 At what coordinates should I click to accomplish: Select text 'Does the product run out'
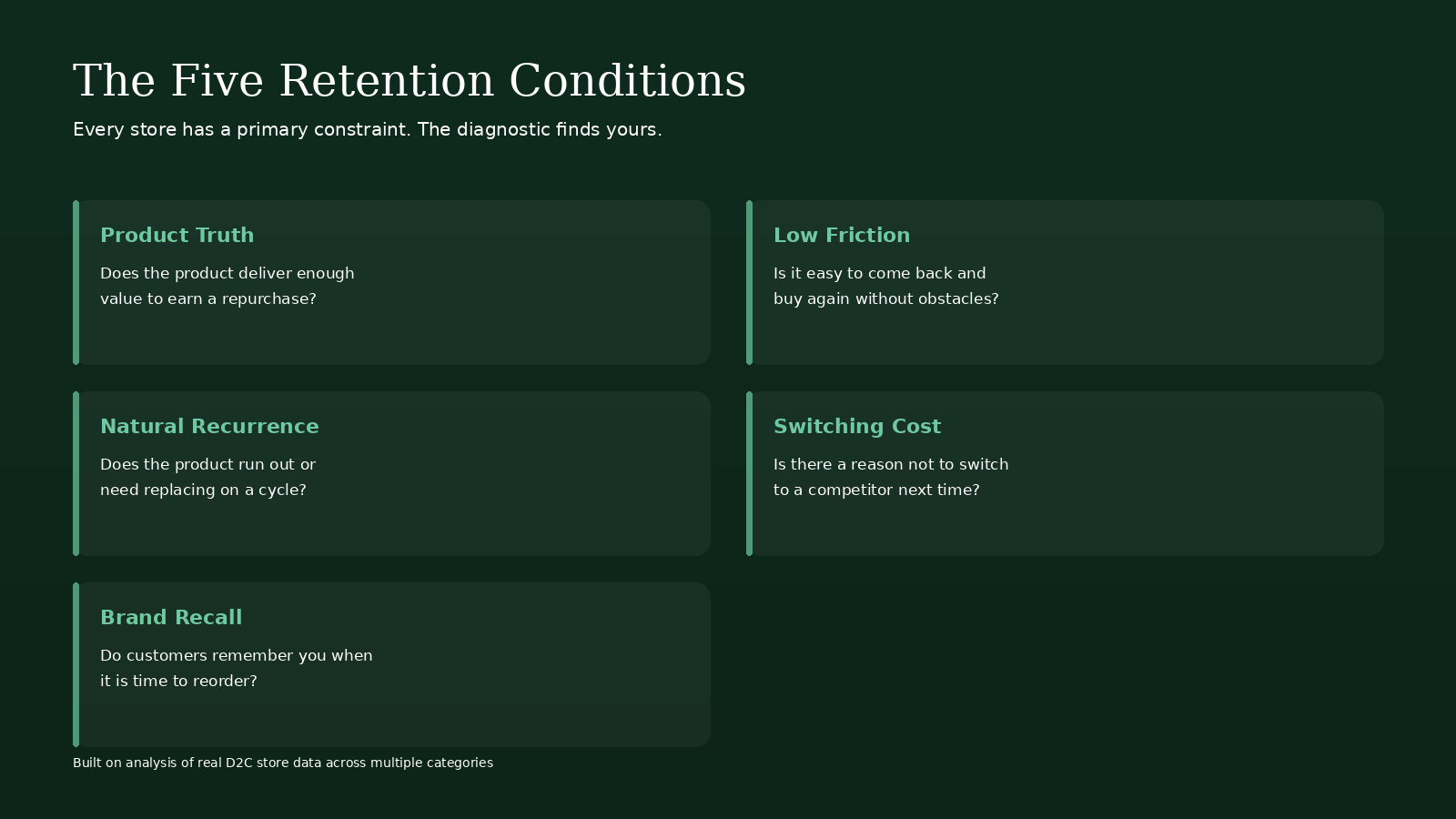point(197,464)
